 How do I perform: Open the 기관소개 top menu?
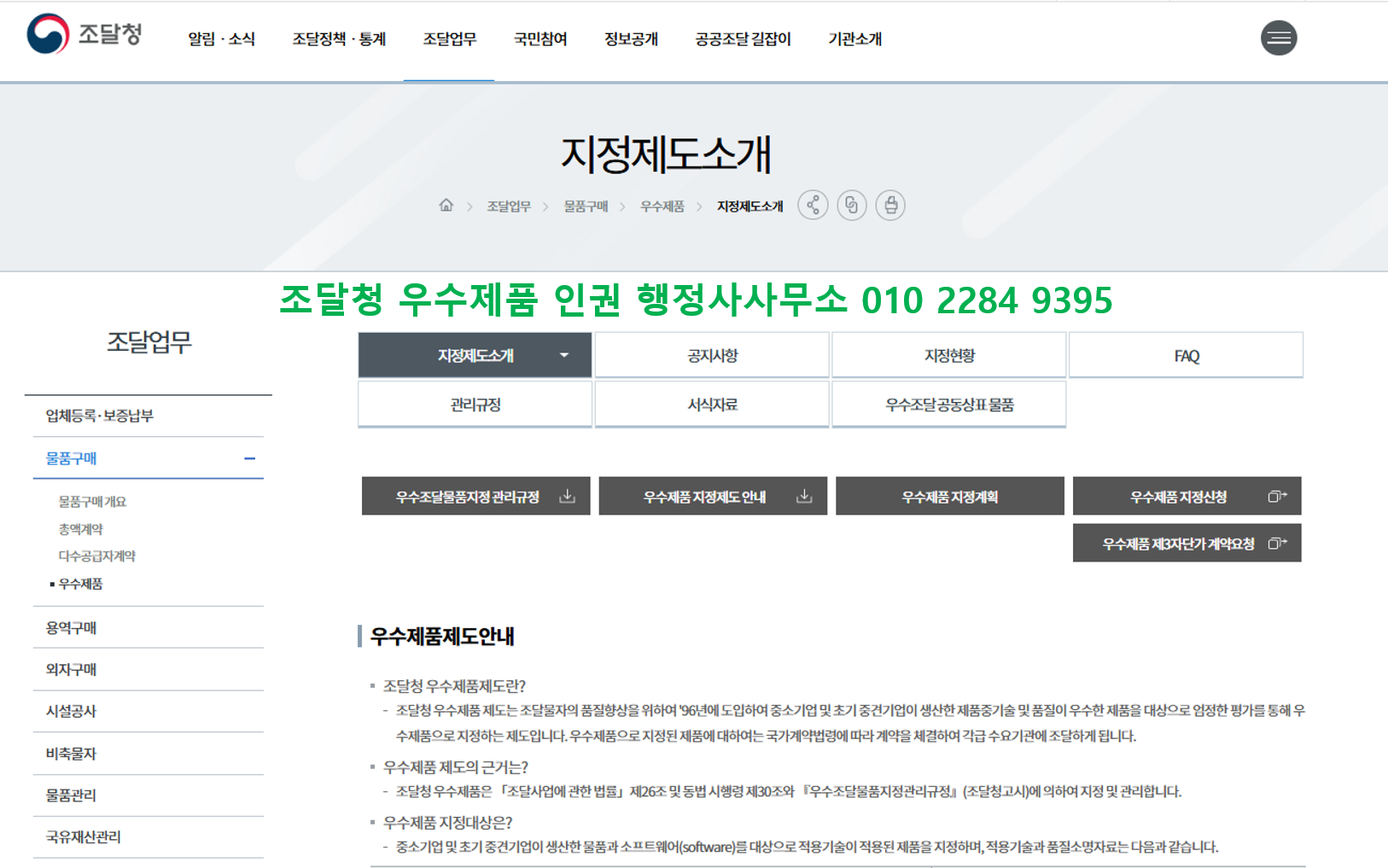854,39
